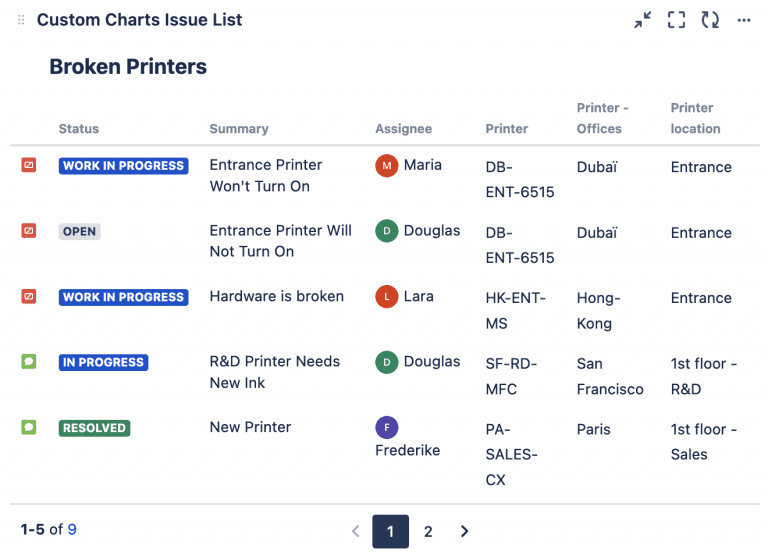Click Maria's assignee avatar
The image size is (768, 556).
point(387,165)
